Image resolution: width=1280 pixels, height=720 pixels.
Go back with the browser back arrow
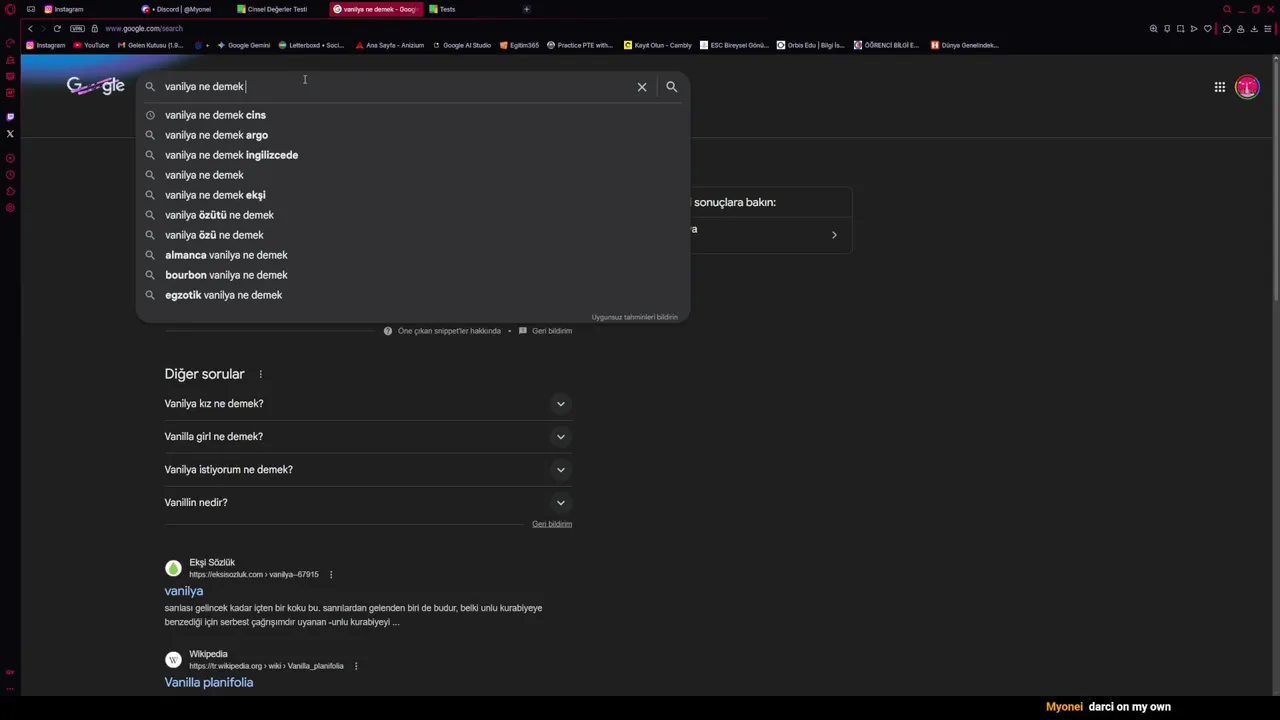tap(30, 28)
